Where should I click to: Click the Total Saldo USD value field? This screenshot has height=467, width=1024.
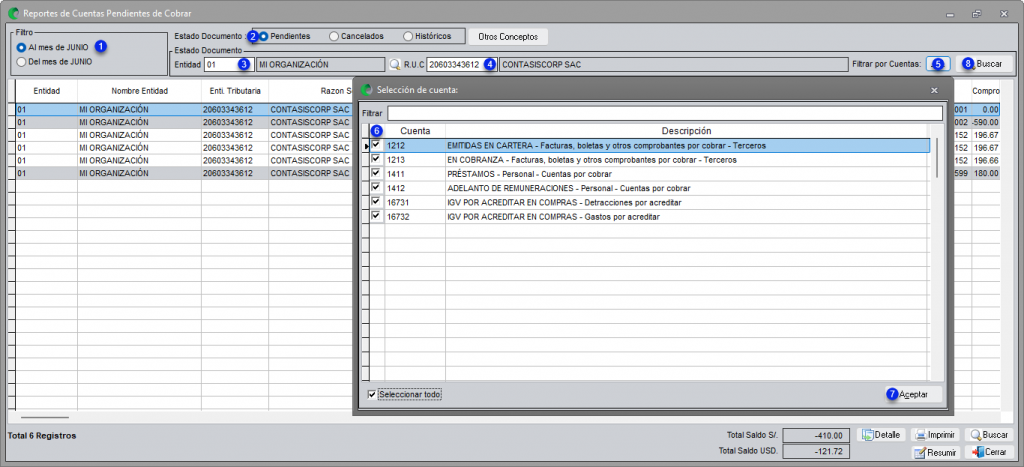[x=816, y=451]
